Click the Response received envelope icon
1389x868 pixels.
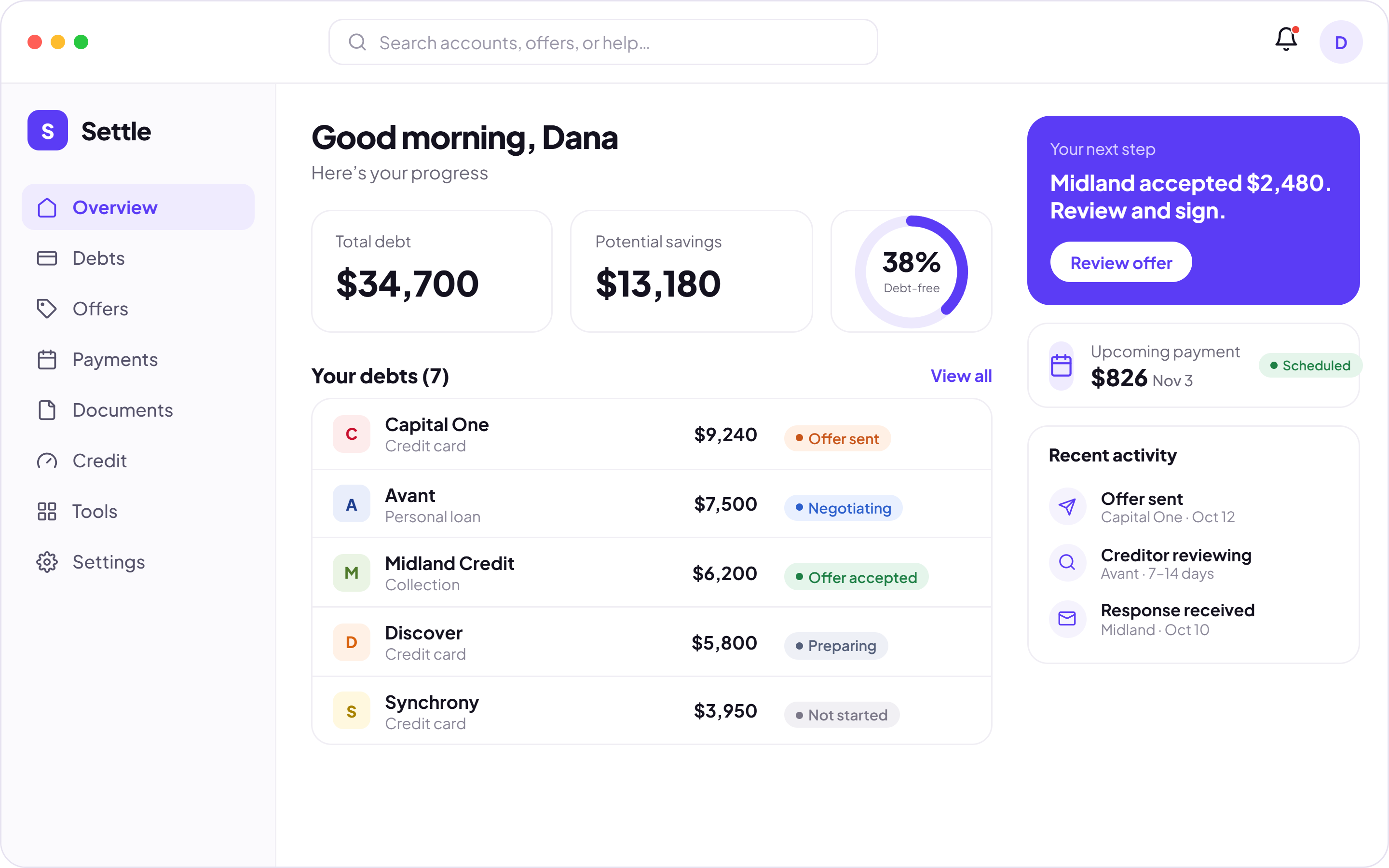(1067, 618)
